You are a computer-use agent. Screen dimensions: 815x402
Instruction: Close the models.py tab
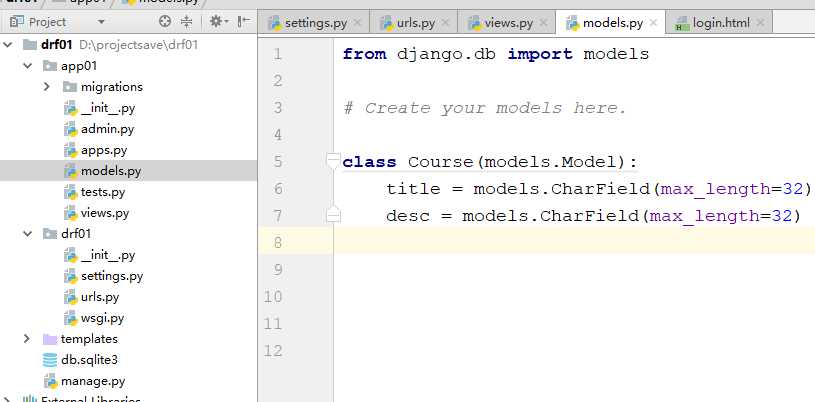(x=653, y=23)
